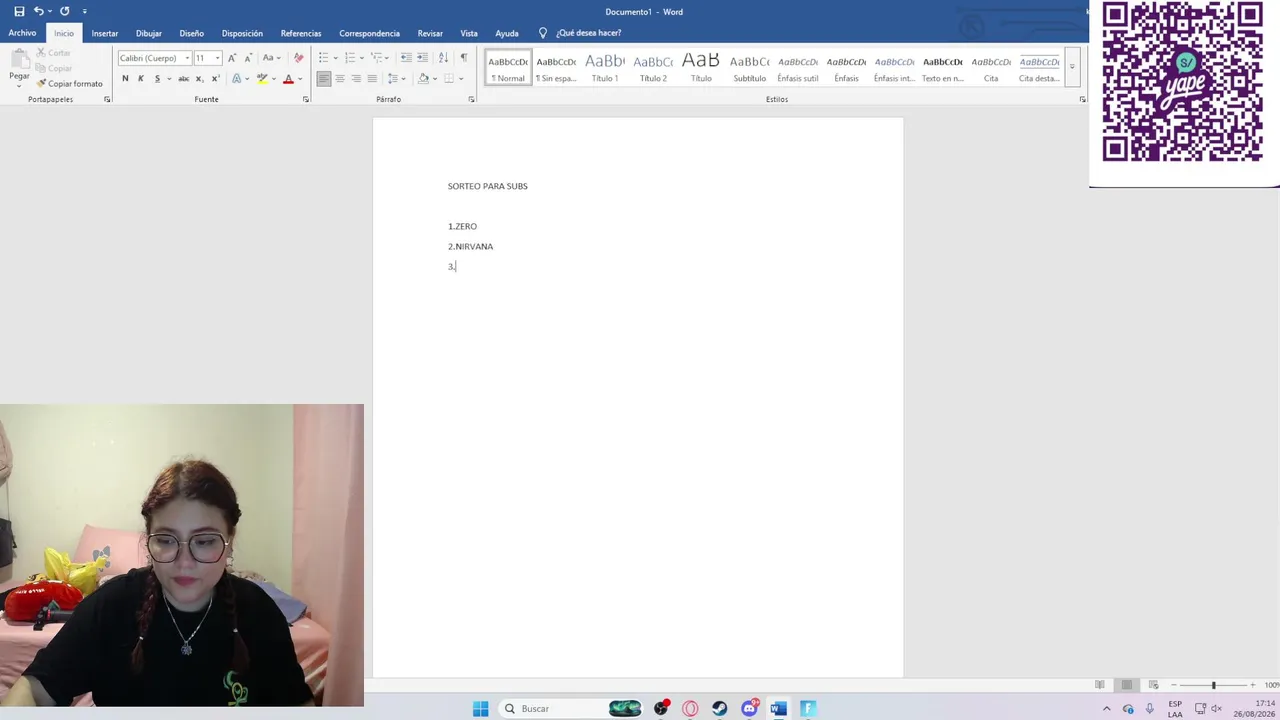Switch to the Revisar tab
Screen dimensions: 1280x720
click(x=430, y=33)
